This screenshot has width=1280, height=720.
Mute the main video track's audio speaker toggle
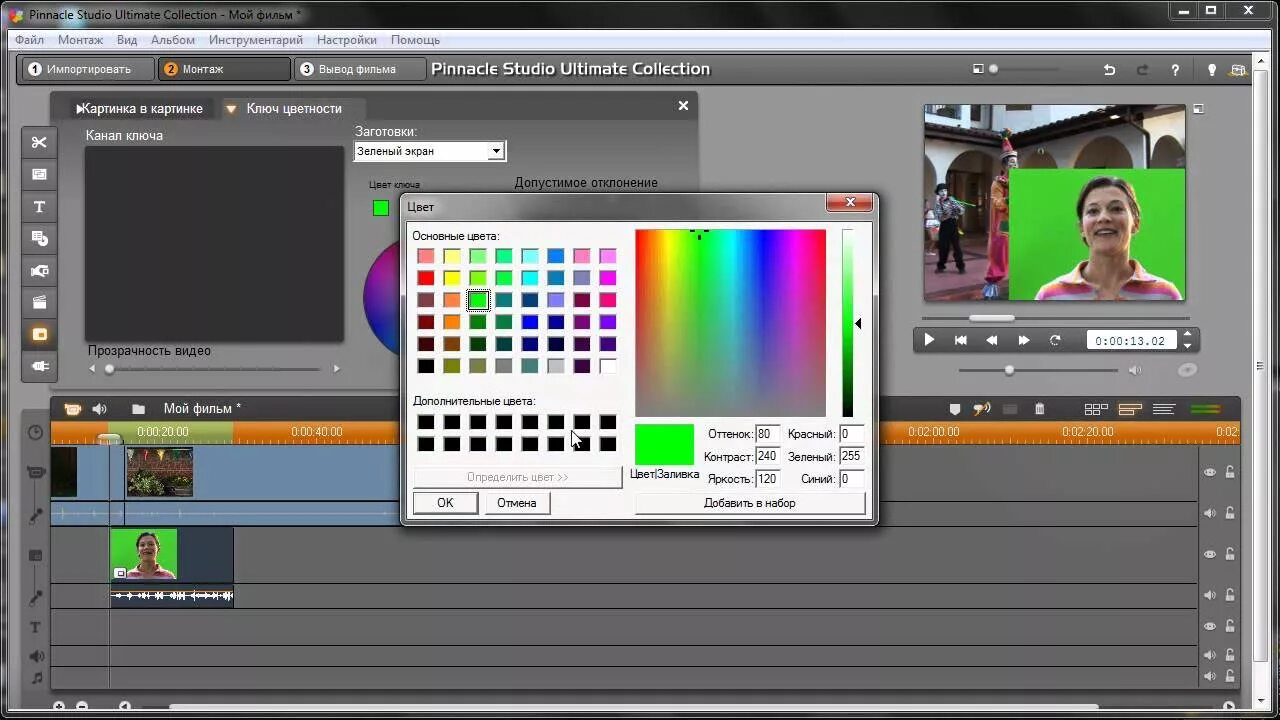(1210, 513)
